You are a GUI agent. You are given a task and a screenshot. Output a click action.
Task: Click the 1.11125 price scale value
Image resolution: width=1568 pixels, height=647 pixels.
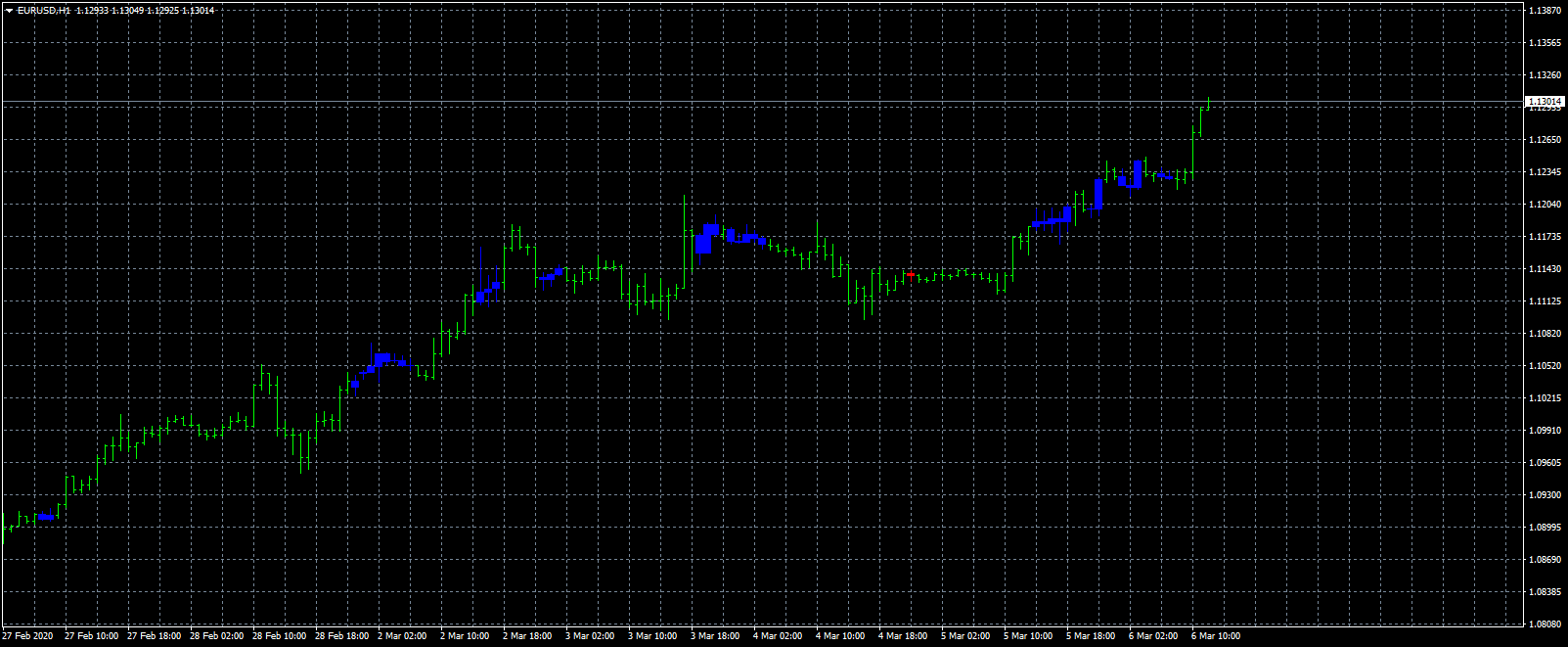[x=1545, y=301]
